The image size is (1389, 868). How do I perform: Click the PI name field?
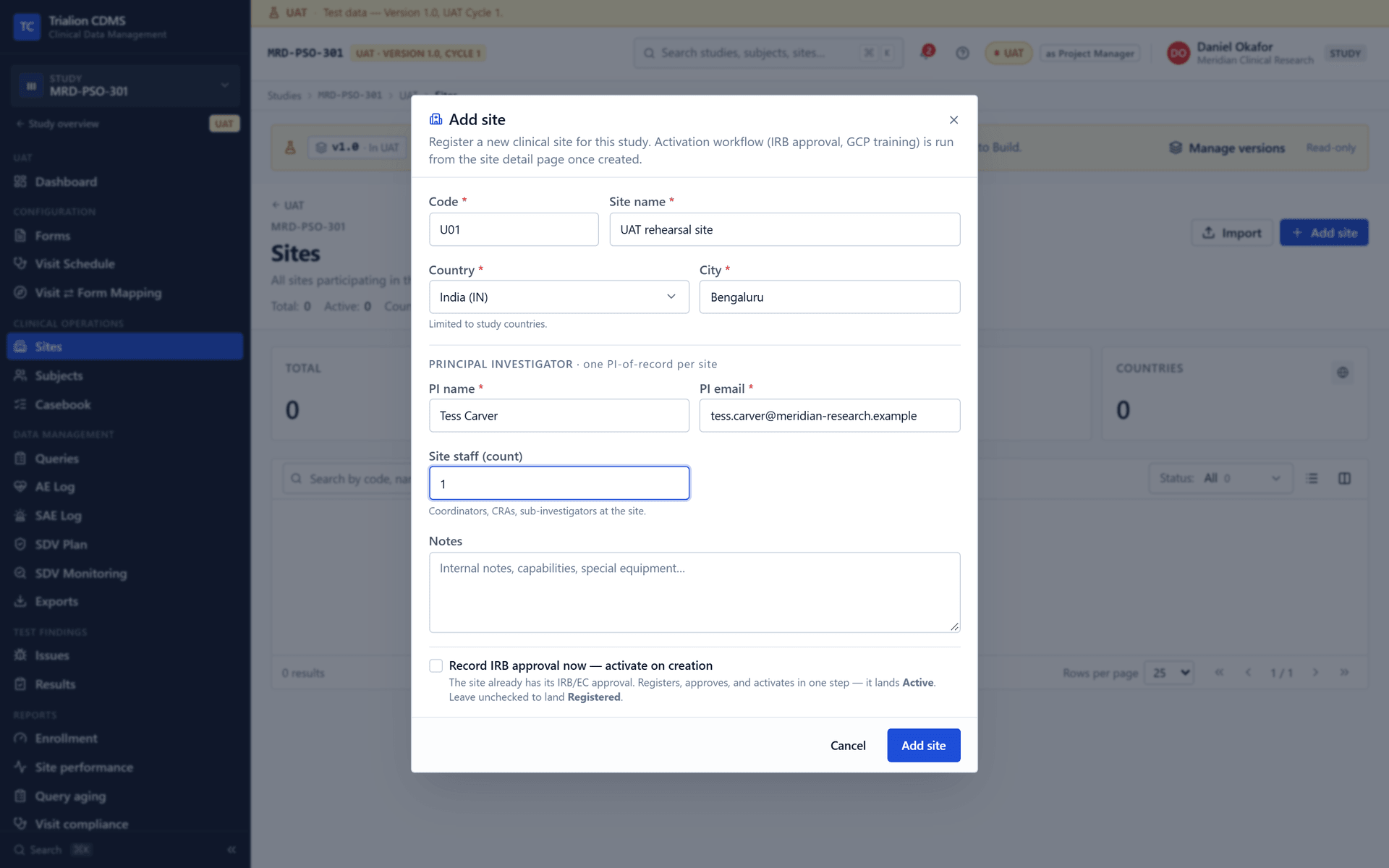pyautogui.click(x=558, y=415)
